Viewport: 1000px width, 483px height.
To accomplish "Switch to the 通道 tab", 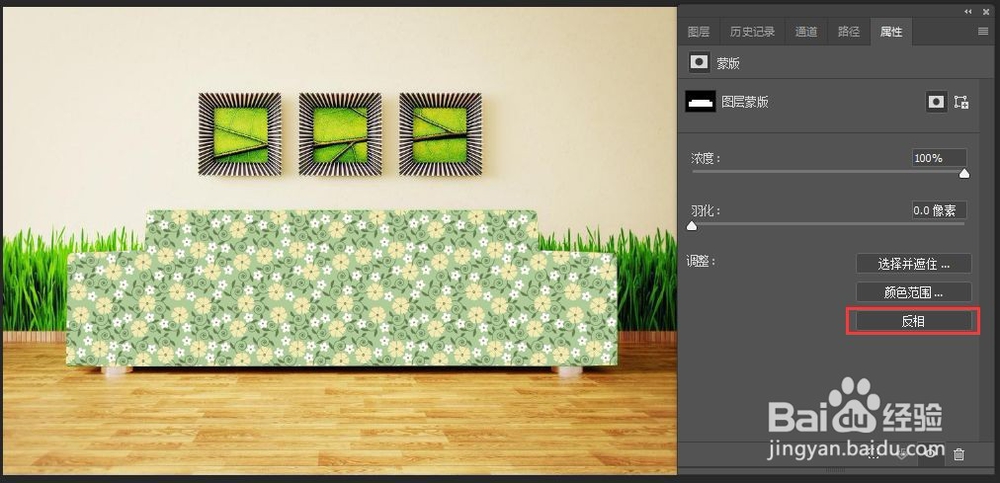I will click(805, 32).
